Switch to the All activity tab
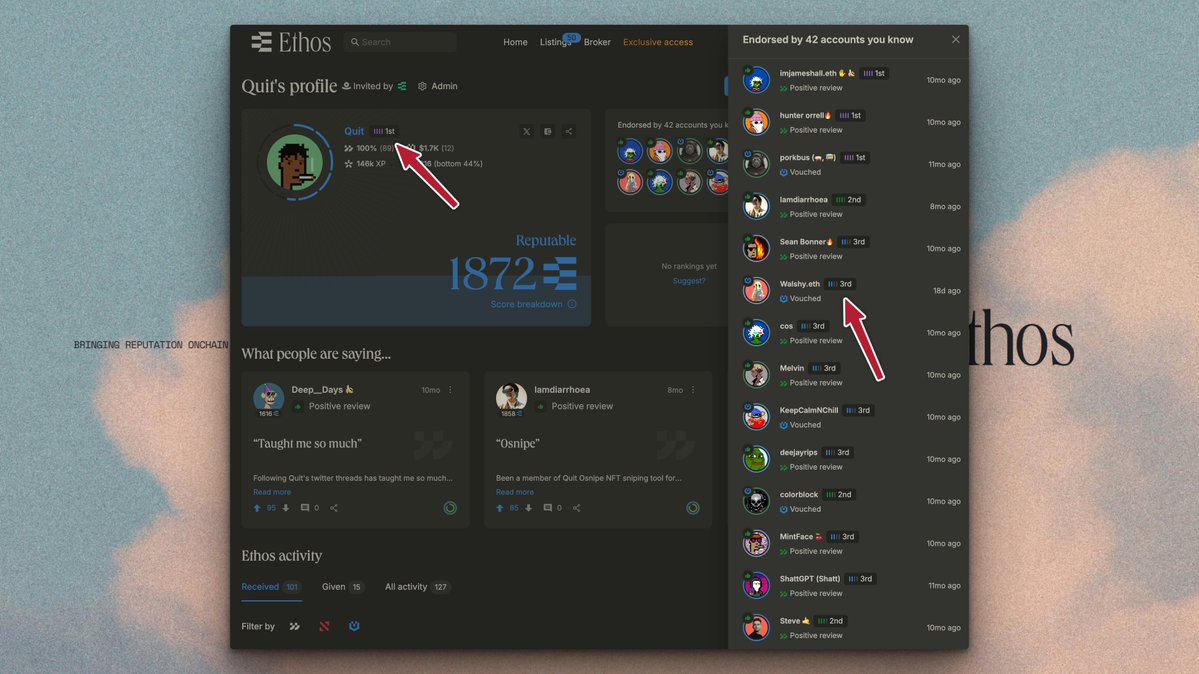The image size is (1199, 674). pos(417,587)
